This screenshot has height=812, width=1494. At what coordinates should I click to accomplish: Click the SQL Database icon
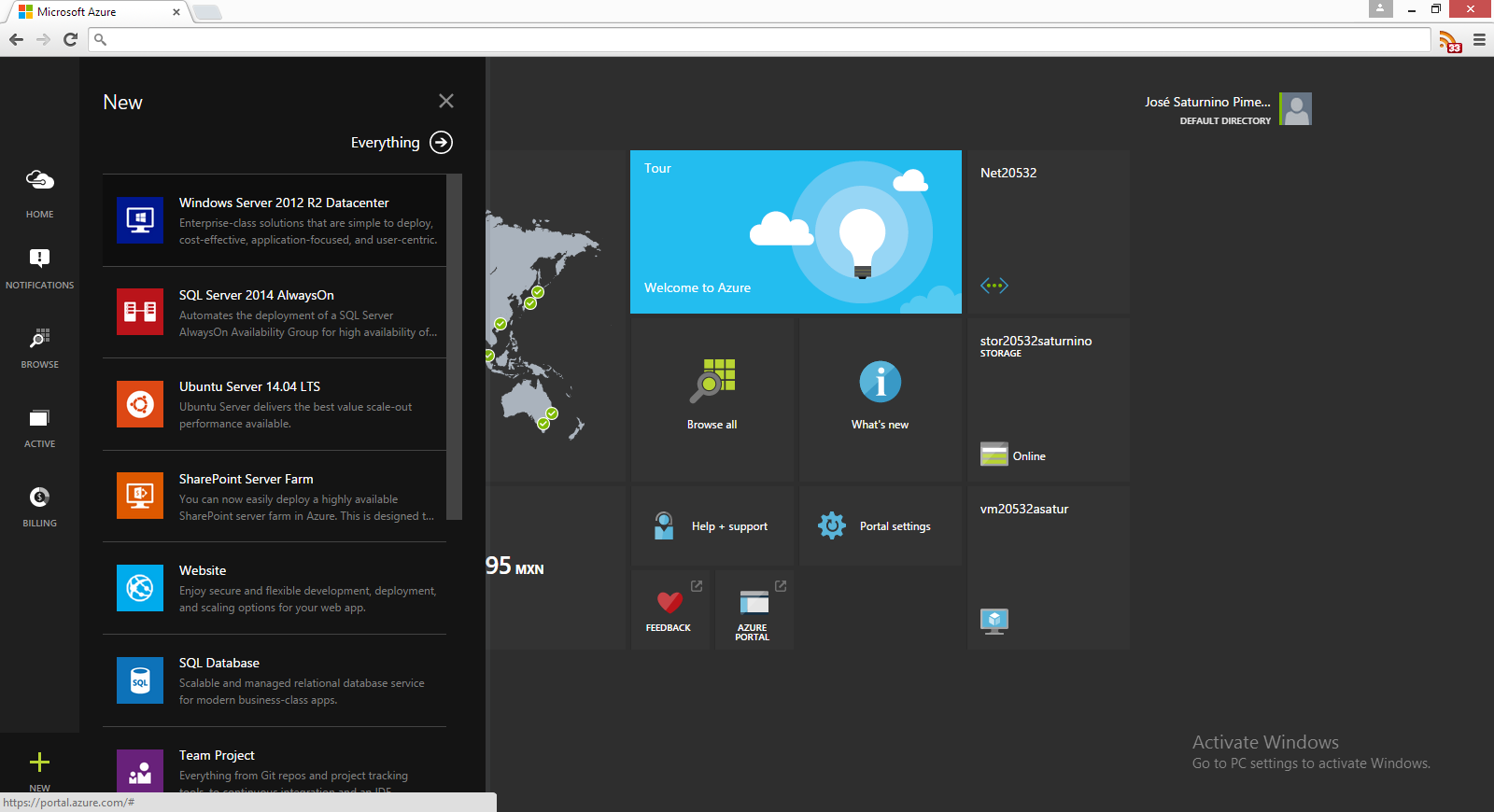pyautogui.click(x=140, y=680)
